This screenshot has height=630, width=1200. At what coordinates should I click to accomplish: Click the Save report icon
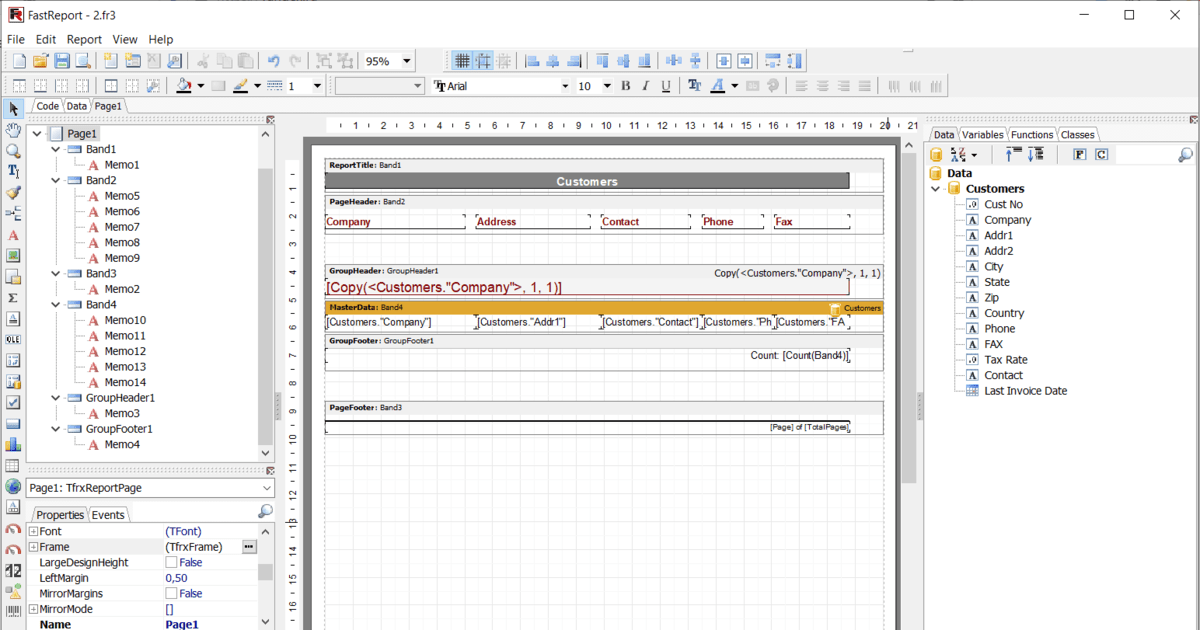(x=61, y=61)
